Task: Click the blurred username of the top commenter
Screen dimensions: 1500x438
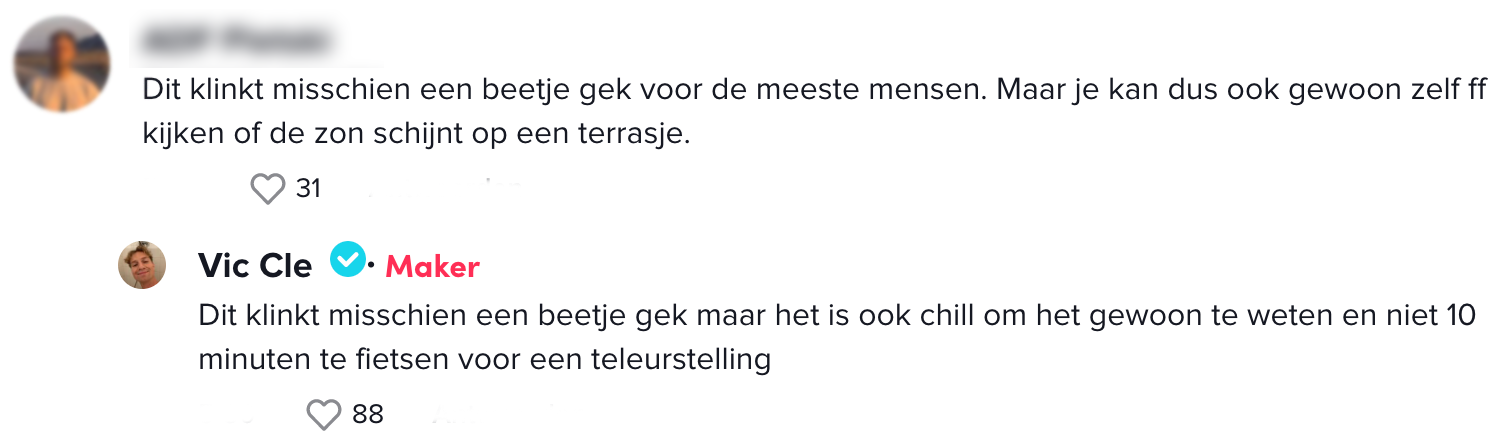Action: click(x=235, y=41)
